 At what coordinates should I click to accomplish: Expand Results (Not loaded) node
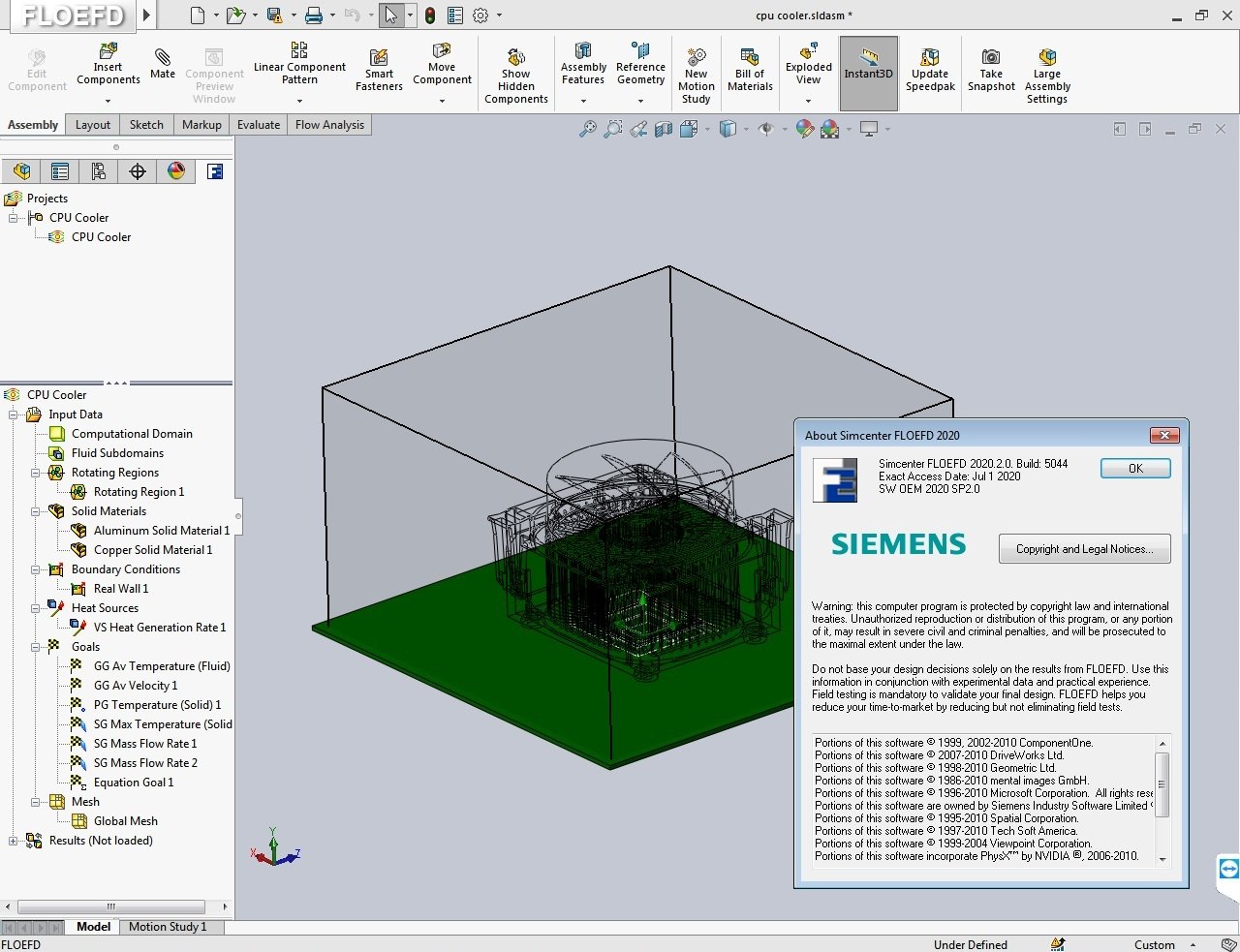(14, 841)
